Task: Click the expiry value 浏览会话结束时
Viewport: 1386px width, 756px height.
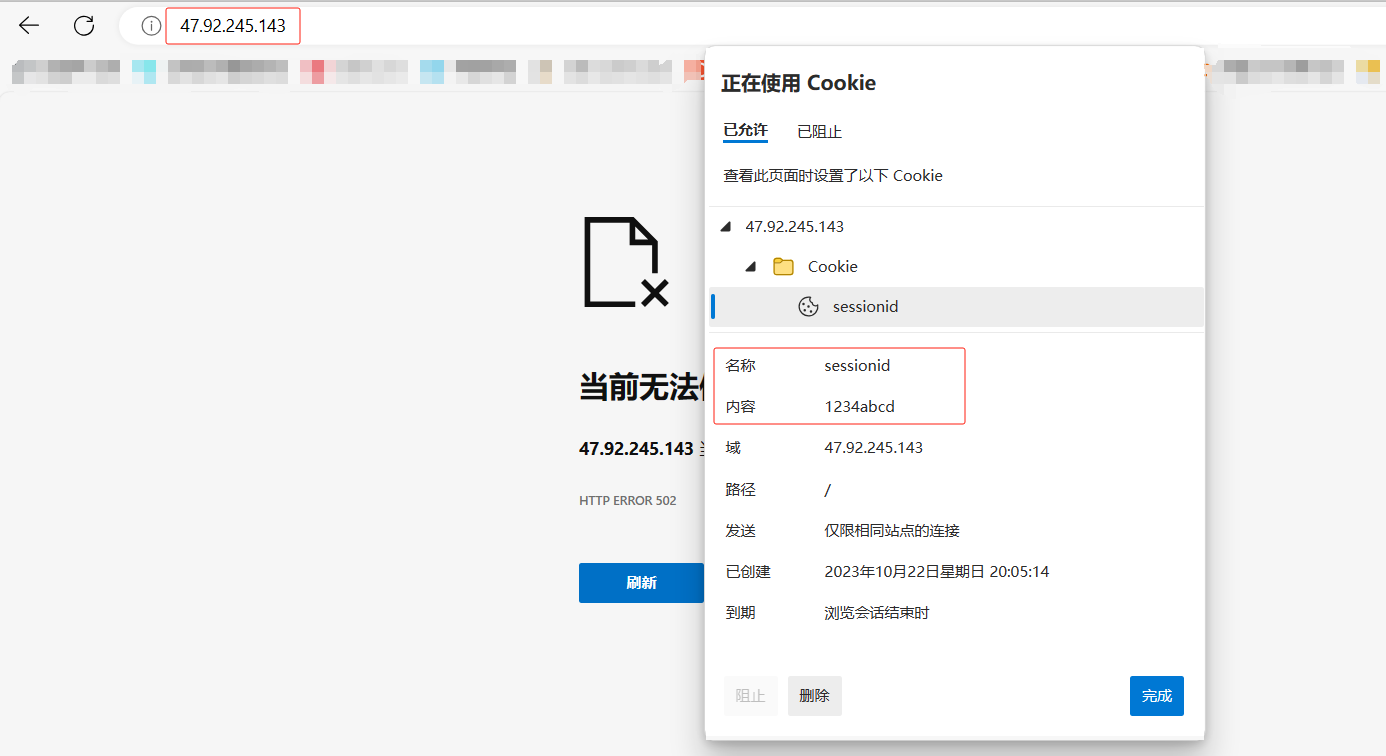Action: pos(877,612)
